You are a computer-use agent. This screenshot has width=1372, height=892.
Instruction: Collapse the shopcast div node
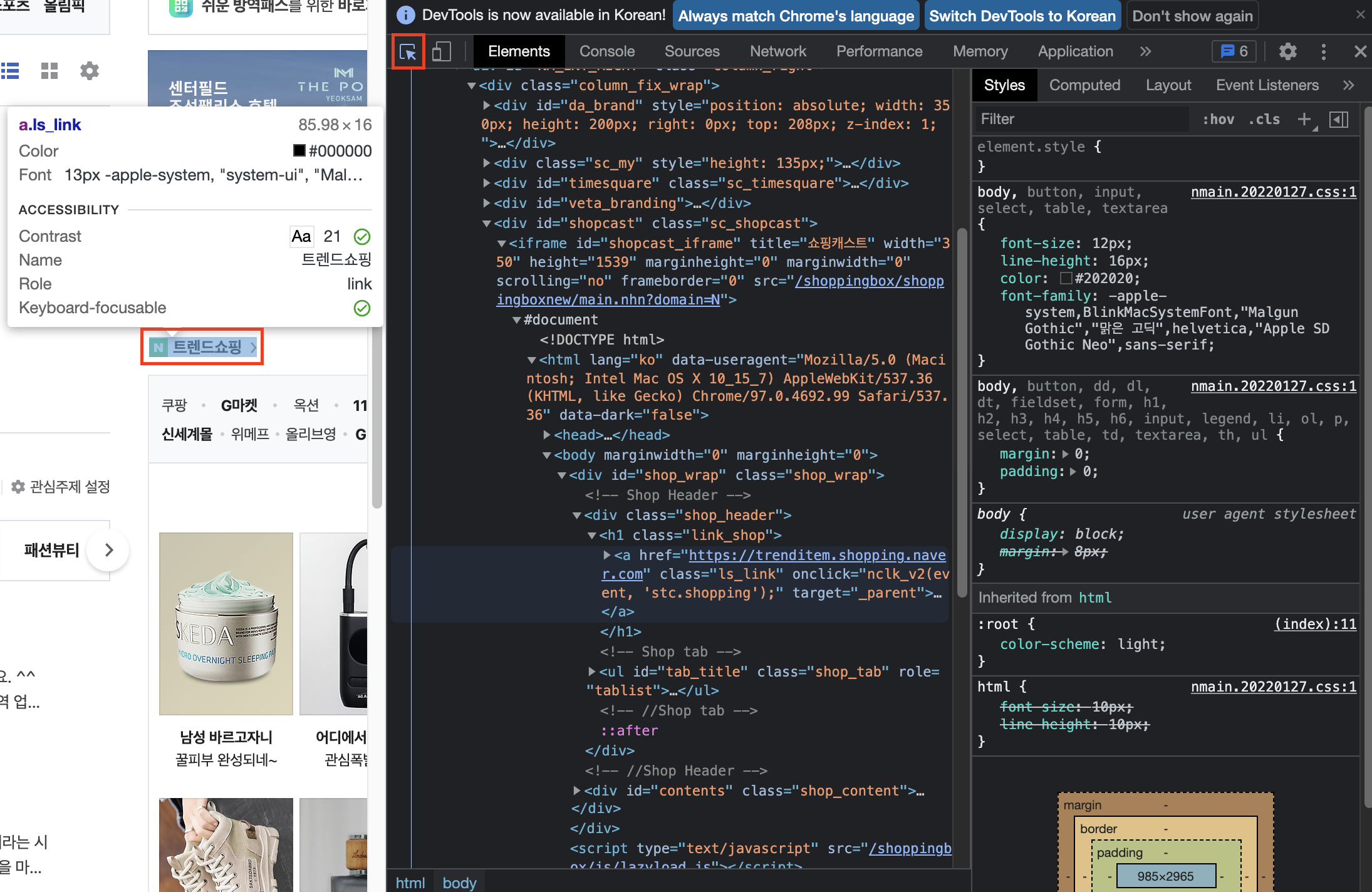pyautogui.click(x=487, y=224)
